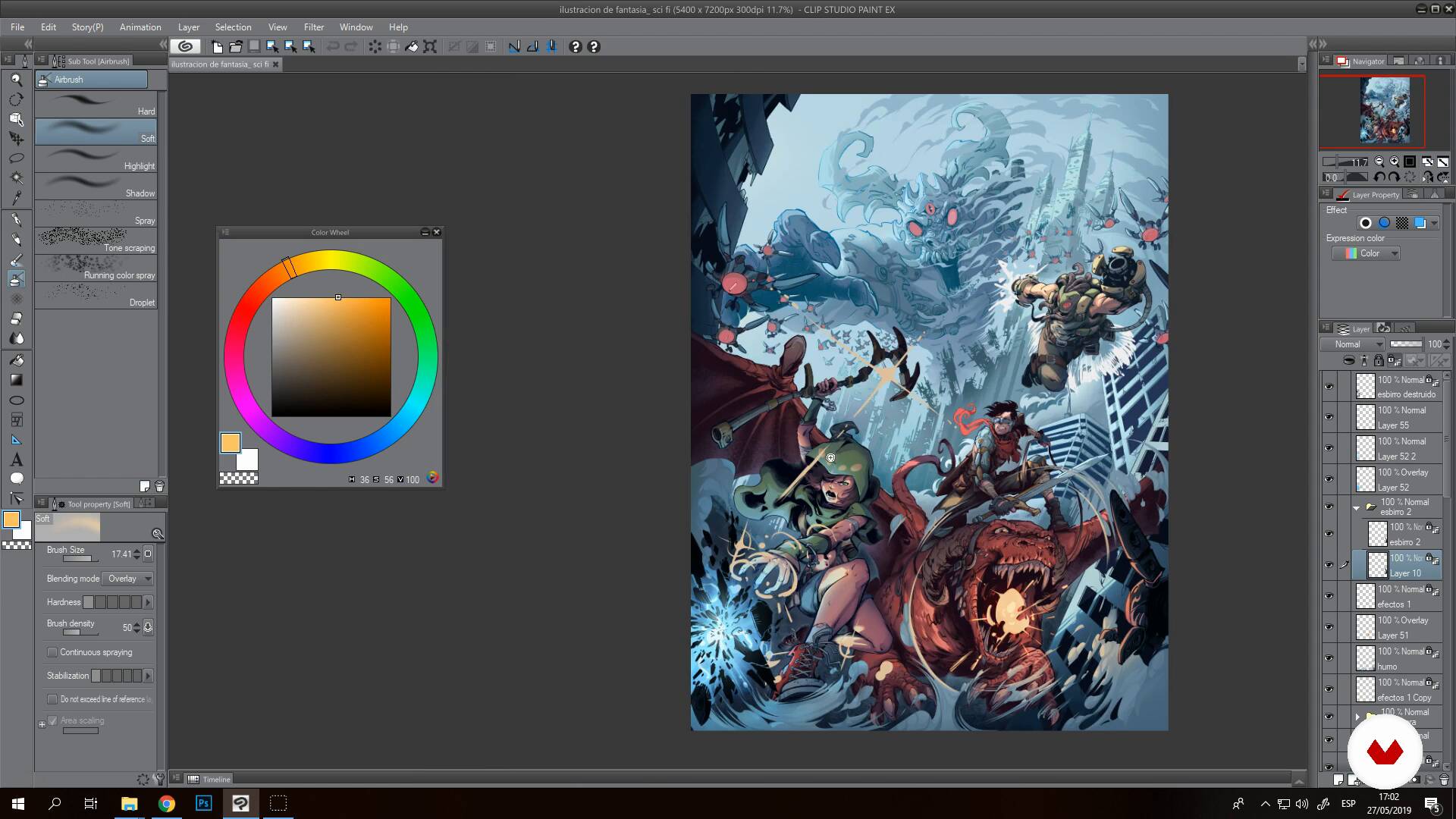
Task: Enable Continuous spraying checkbox
Action: (x=52, y=652)
